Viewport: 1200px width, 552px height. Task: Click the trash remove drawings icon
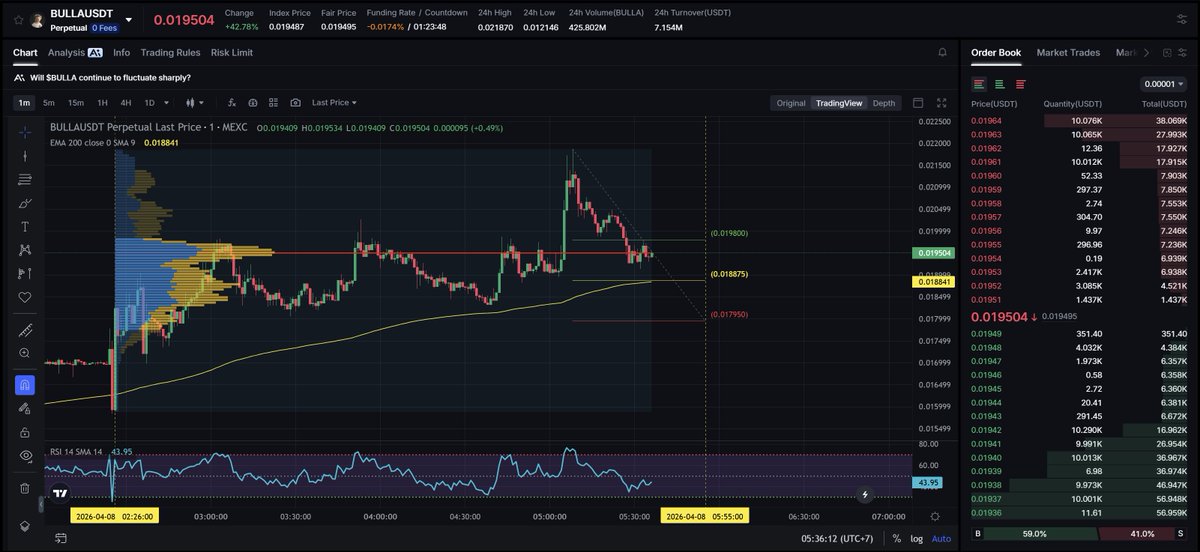(x=25, y=488)
